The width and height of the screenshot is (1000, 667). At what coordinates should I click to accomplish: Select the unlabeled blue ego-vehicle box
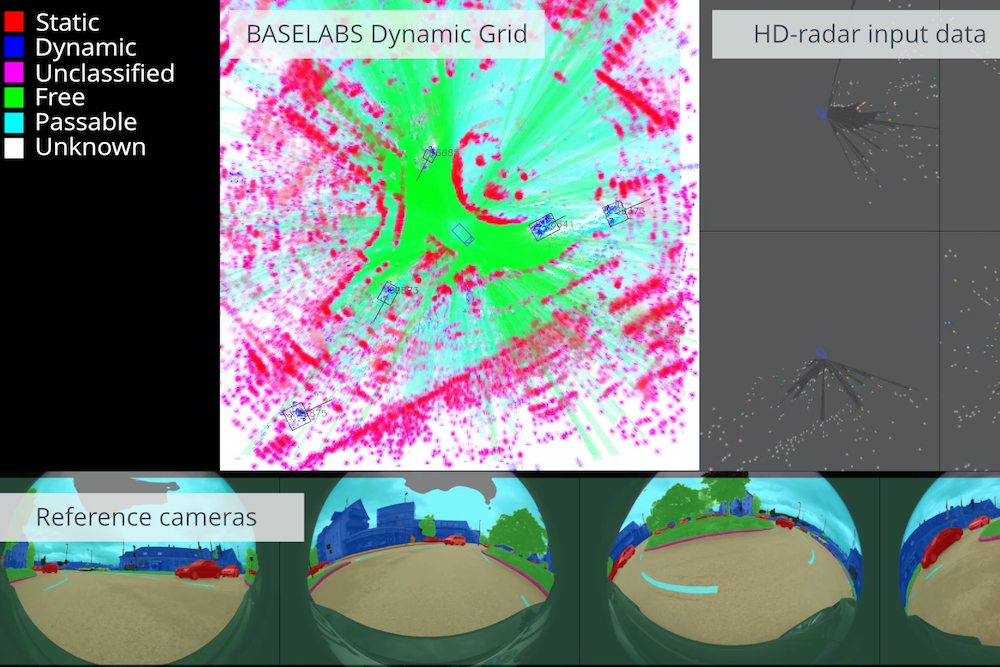[x=462, y=234]
